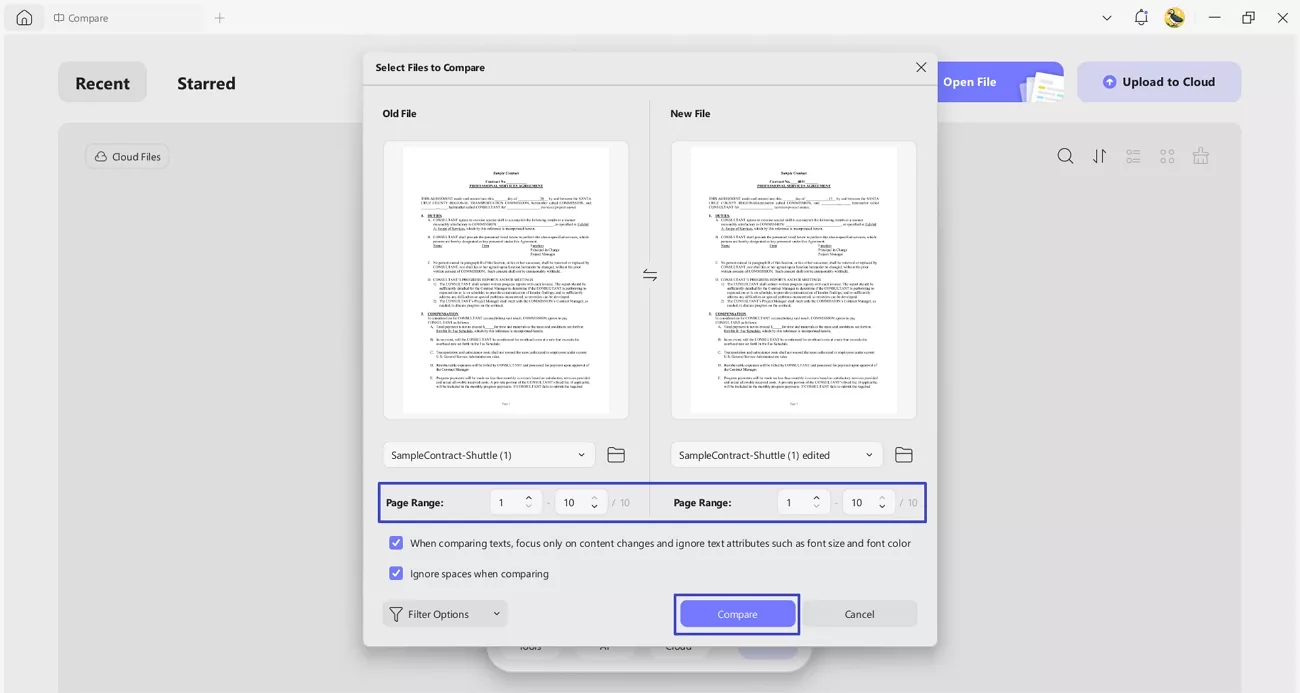
Task: Click the Compare button
Action: (x=737, y=614)
